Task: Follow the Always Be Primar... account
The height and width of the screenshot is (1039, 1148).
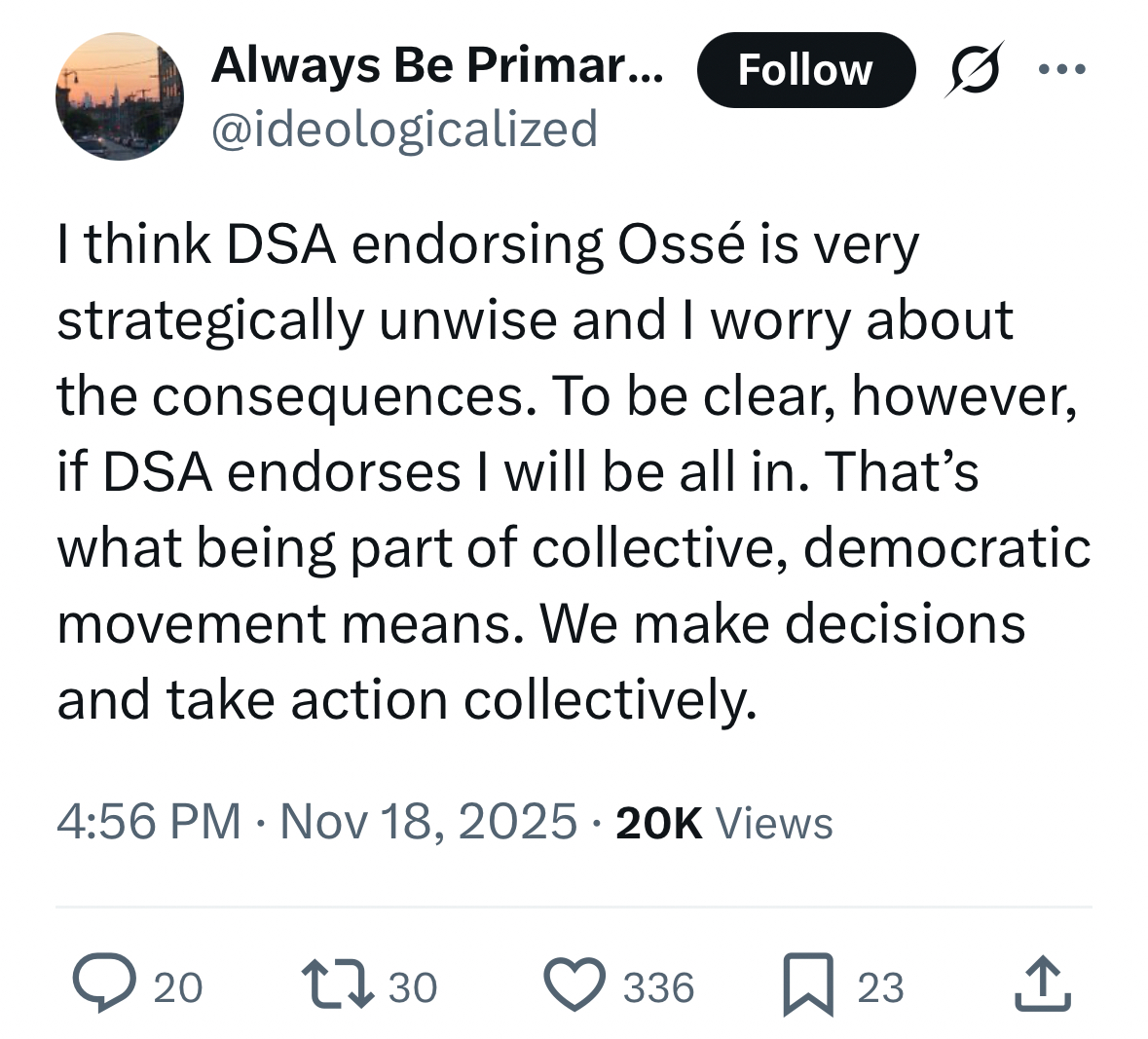Action: coord(805,70)
